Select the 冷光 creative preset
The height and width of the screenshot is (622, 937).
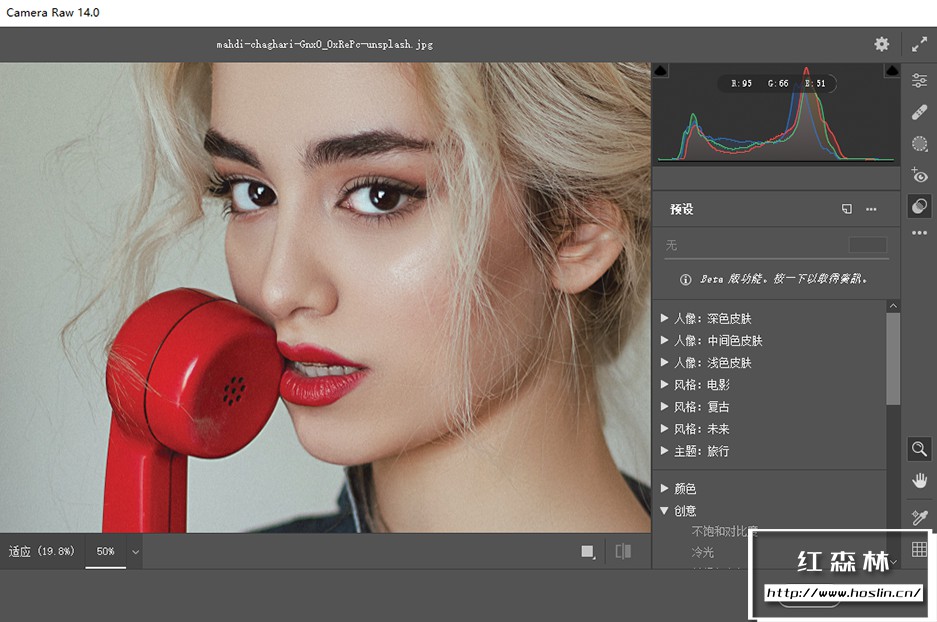coord(703,552)
